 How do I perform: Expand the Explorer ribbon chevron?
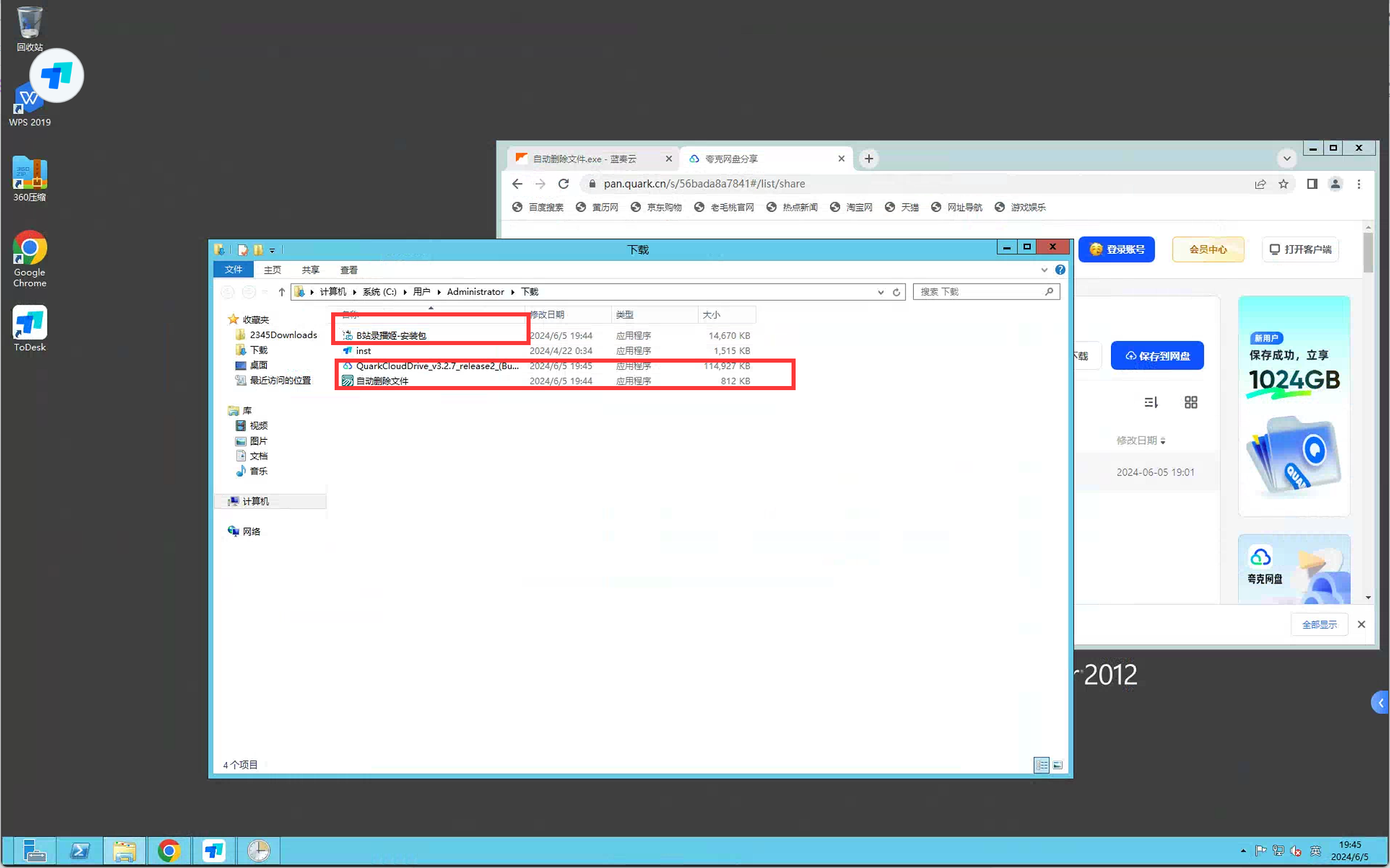coord(1044,270)
